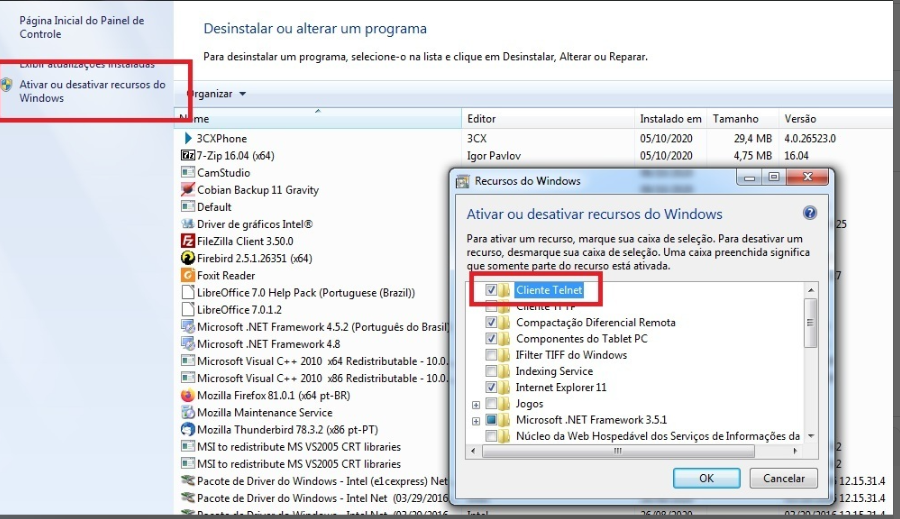Select Pacote de Driver Intel Net (03/29/2016) row
This screenshot has height=519, width=900.
pyautogui.click(x=313, y=498)
